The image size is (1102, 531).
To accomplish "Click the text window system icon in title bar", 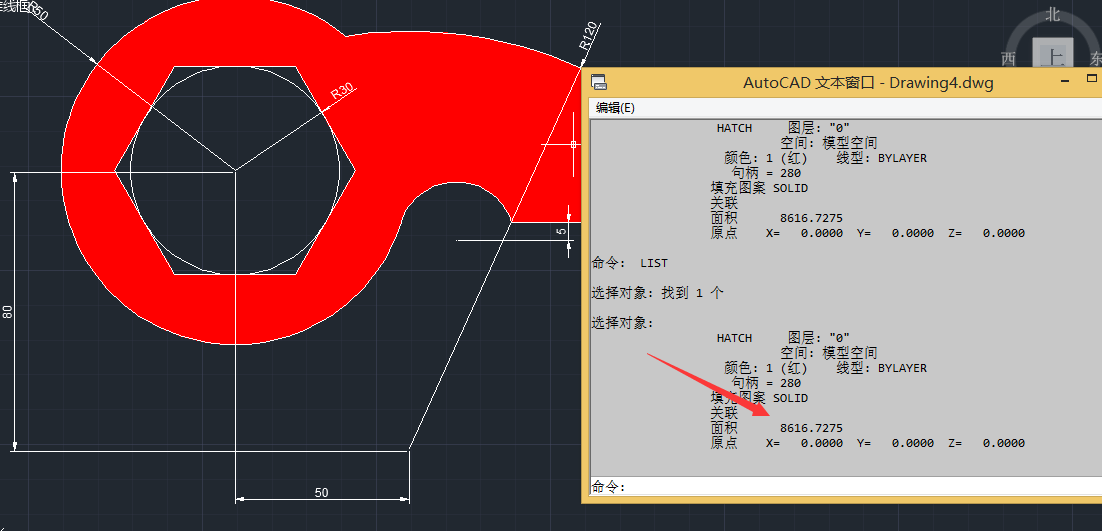I will tap(598, 82).
